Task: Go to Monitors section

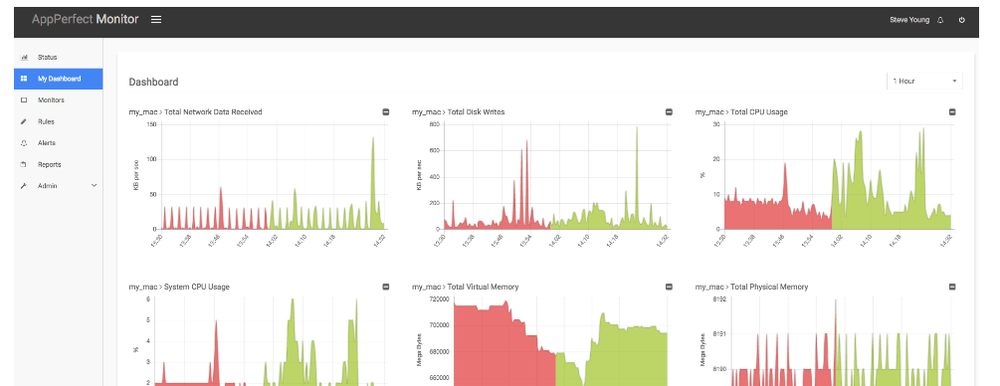Action: 58,100
